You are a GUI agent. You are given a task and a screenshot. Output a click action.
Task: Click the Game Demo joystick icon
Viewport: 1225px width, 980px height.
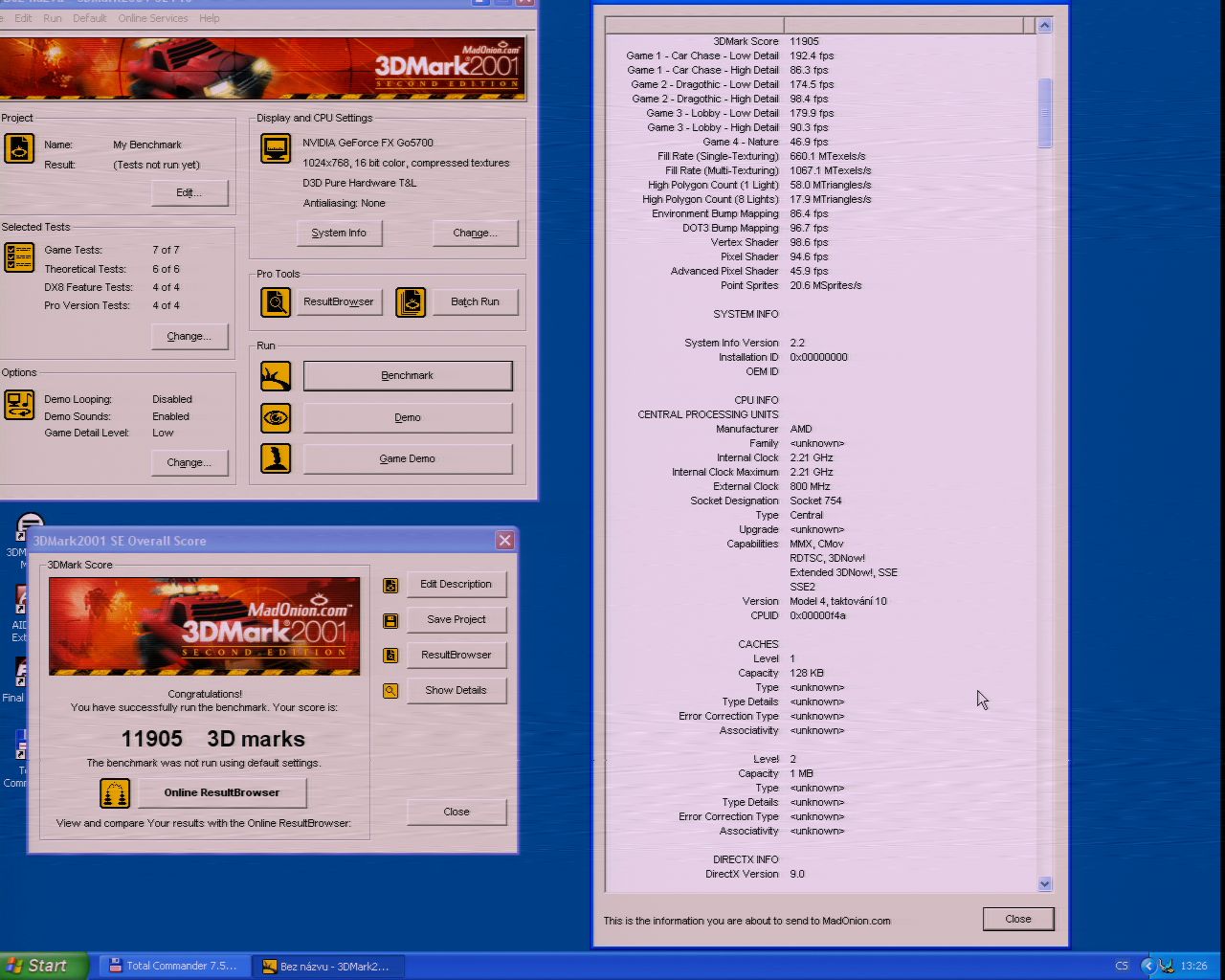tap(276, 458)
